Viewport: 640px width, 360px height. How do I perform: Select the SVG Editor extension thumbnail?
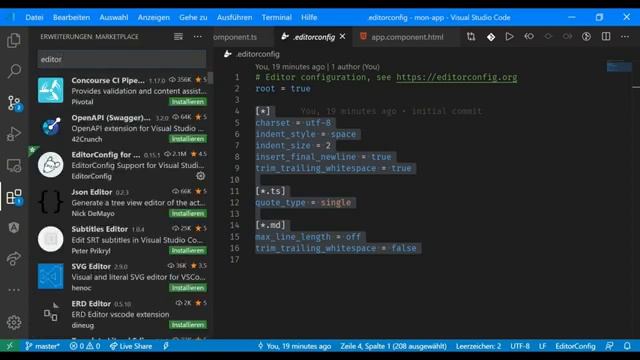click(51, 276)
